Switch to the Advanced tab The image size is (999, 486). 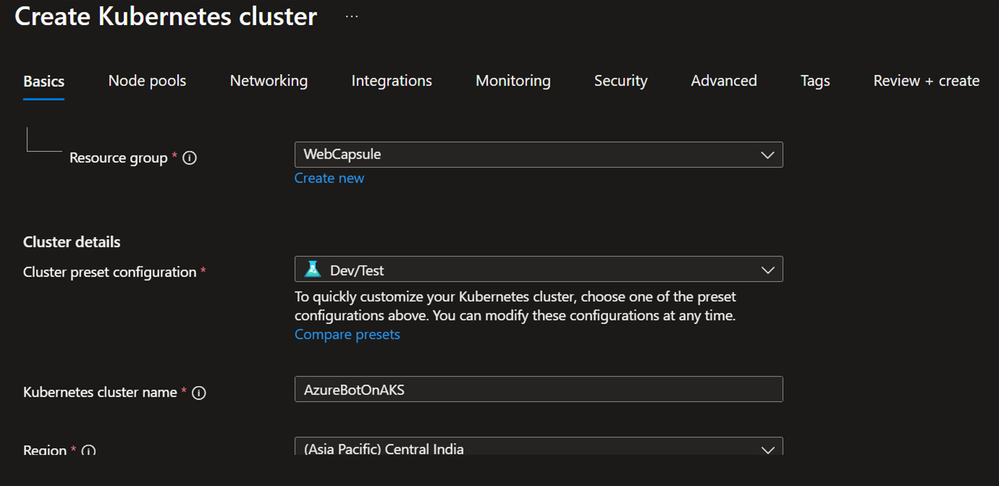tap(724, 81)
